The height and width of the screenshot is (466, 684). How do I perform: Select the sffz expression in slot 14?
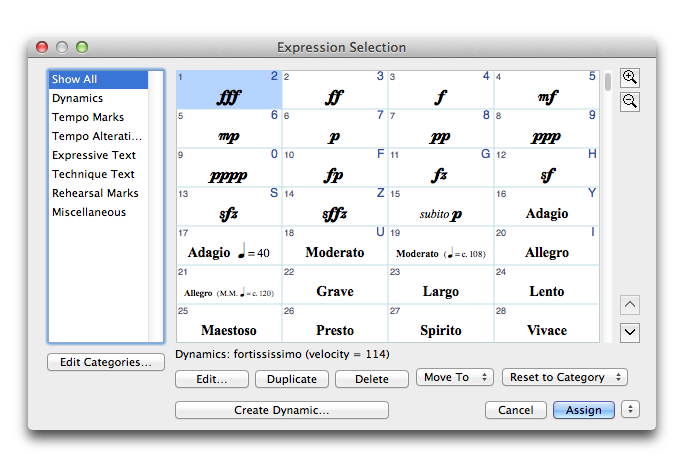(x=335, y=207)
